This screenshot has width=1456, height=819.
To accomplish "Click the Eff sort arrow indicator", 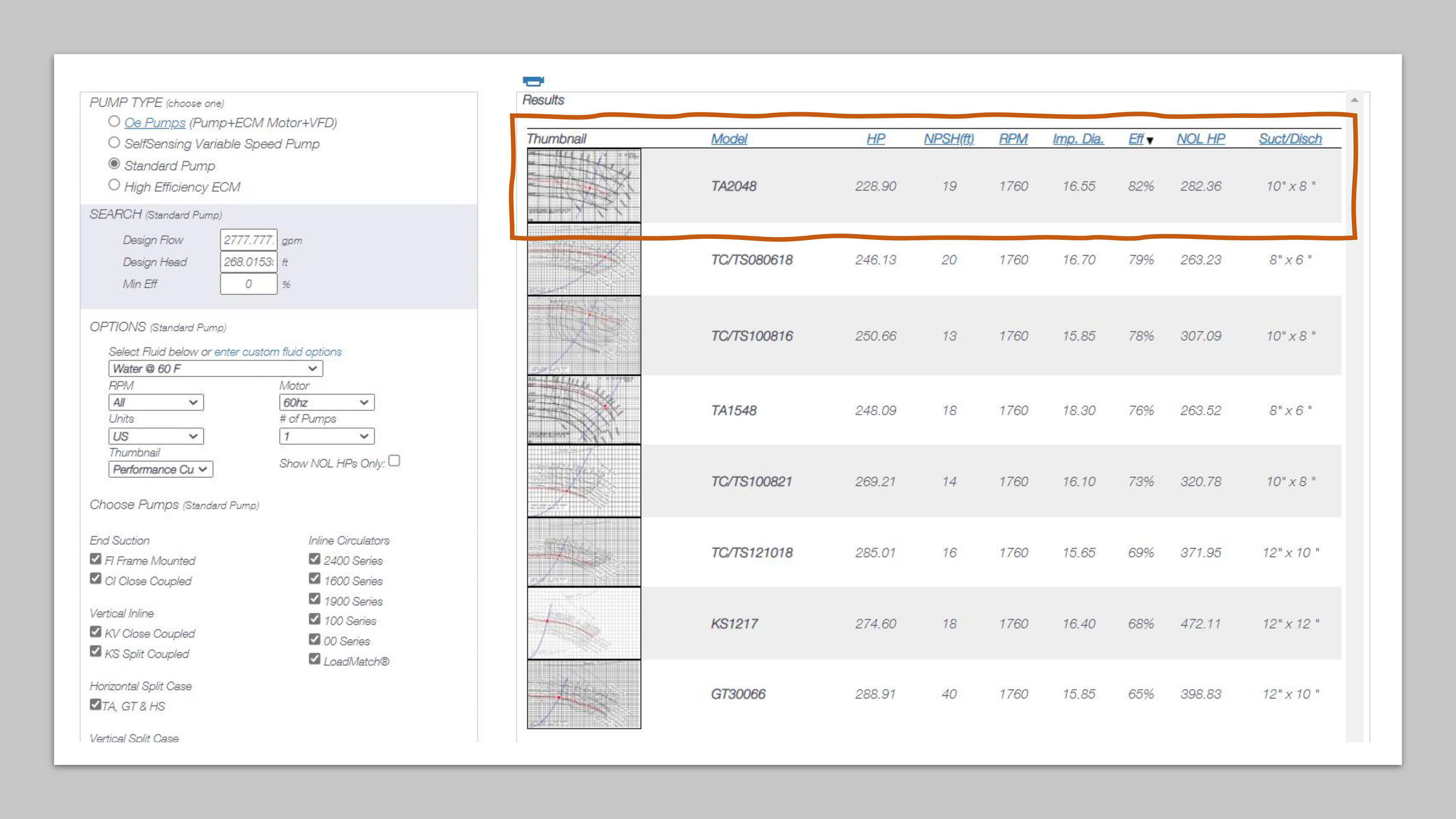I will click(1150, 140).
